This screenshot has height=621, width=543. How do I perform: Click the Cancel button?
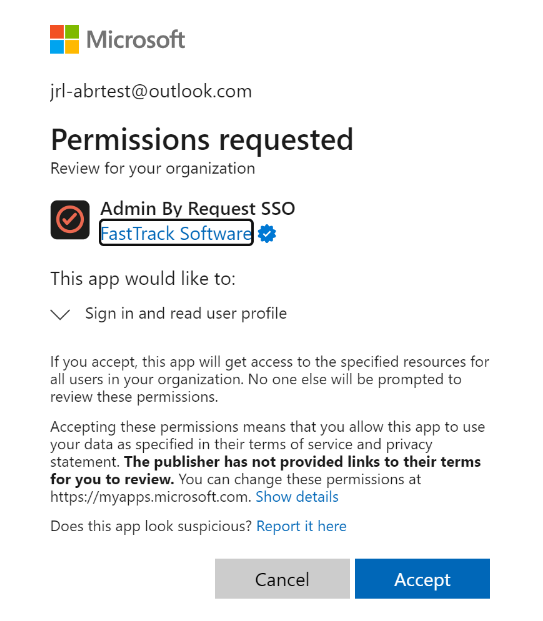click(282, 579)
